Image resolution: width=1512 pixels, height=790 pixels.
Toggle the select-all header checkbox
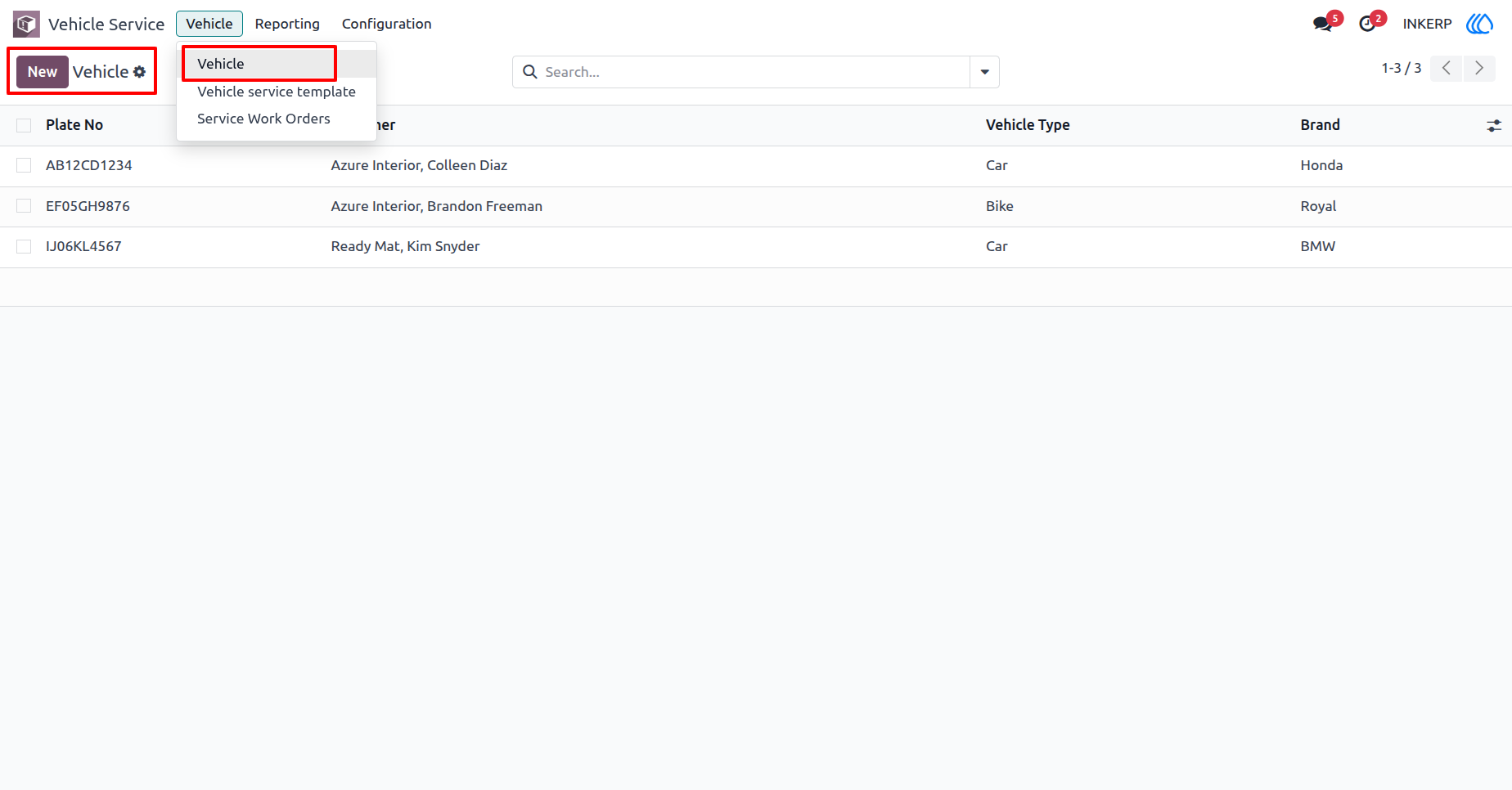[24, 125]
